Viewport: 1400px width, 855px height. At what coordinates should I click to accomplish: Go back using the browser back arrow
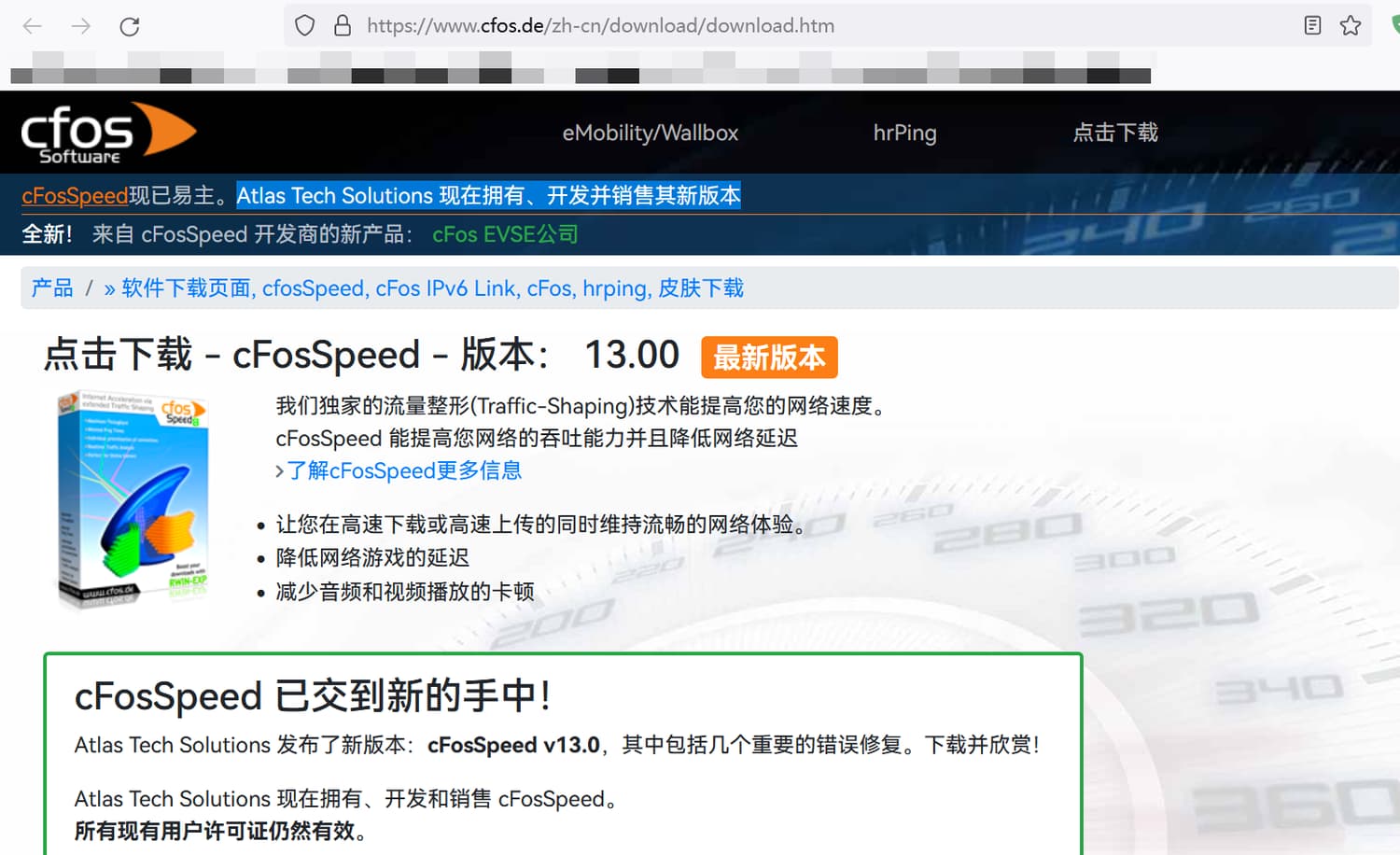pyautogui.click(x=33, y=26)
